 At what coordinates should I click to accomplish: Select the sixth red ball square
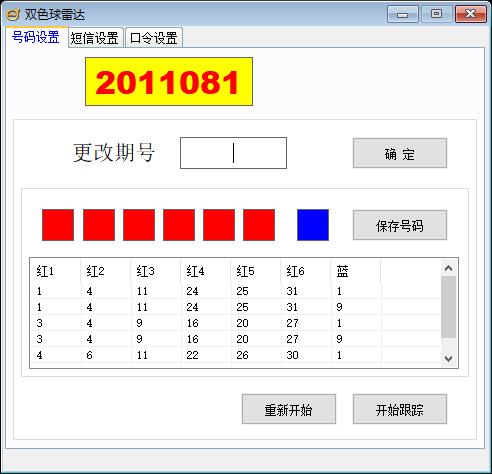tap(259, 225)
